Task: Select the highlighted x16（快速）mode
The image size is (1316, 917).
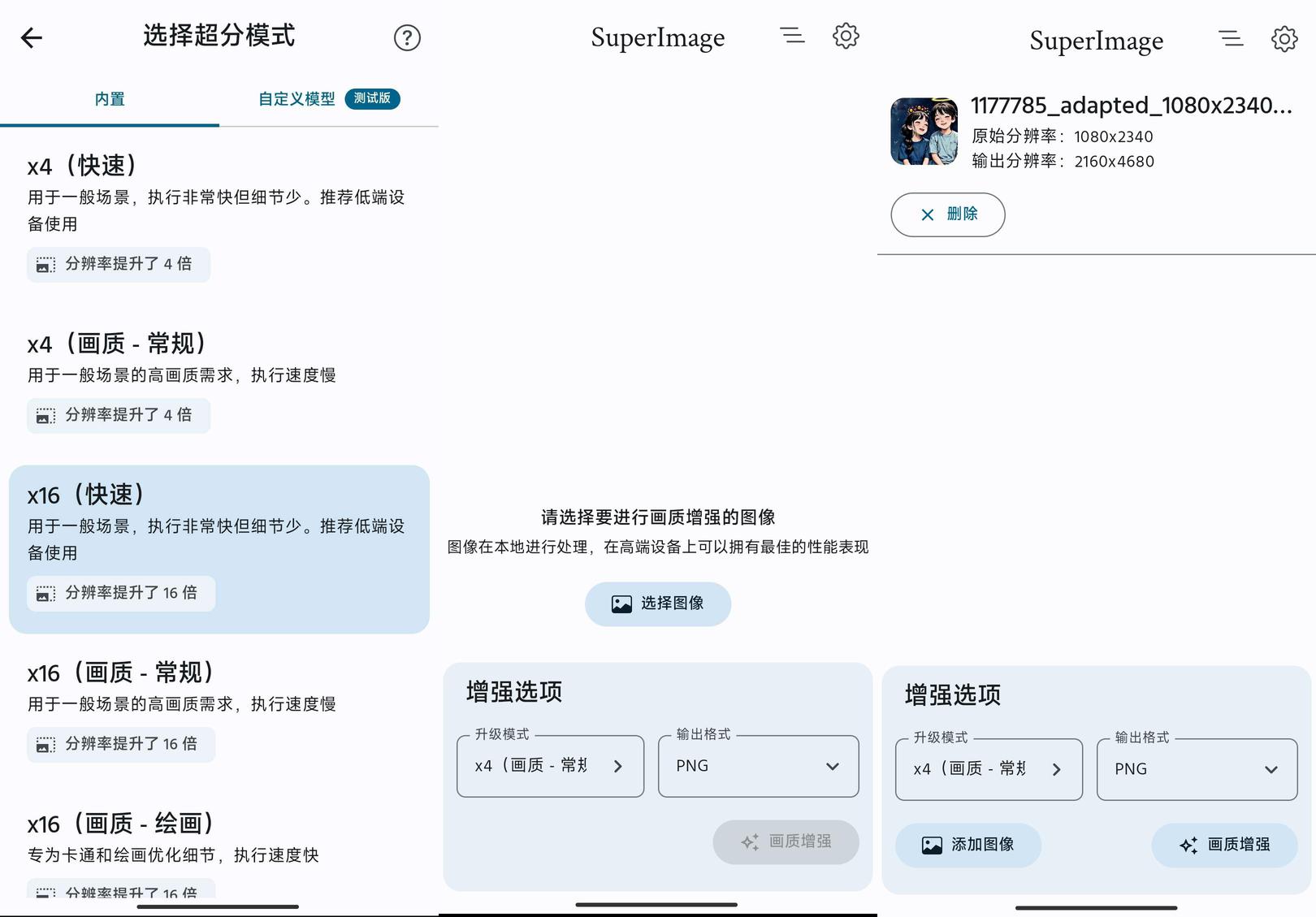Action: pos(219,549)
